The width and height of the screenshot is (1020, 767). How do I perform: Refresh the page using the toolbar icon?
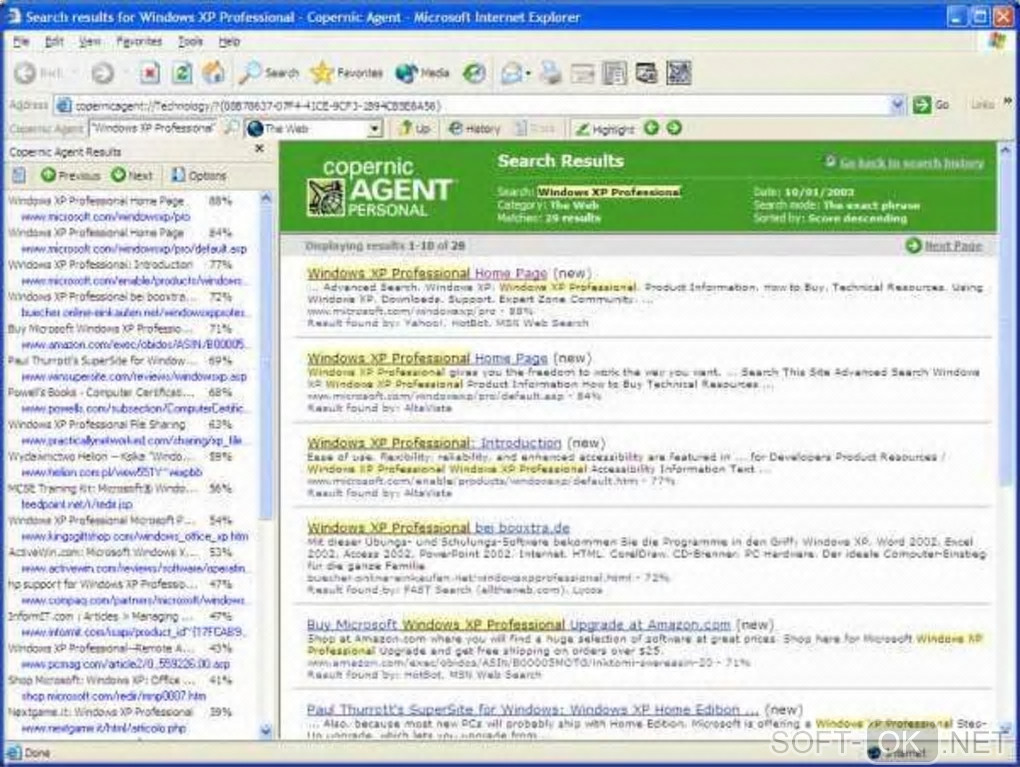(182, 73)
